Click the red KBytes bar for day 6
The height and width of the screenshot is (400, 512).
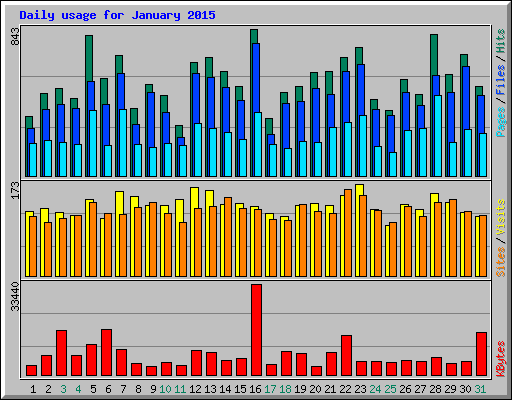tap(106, 353)
